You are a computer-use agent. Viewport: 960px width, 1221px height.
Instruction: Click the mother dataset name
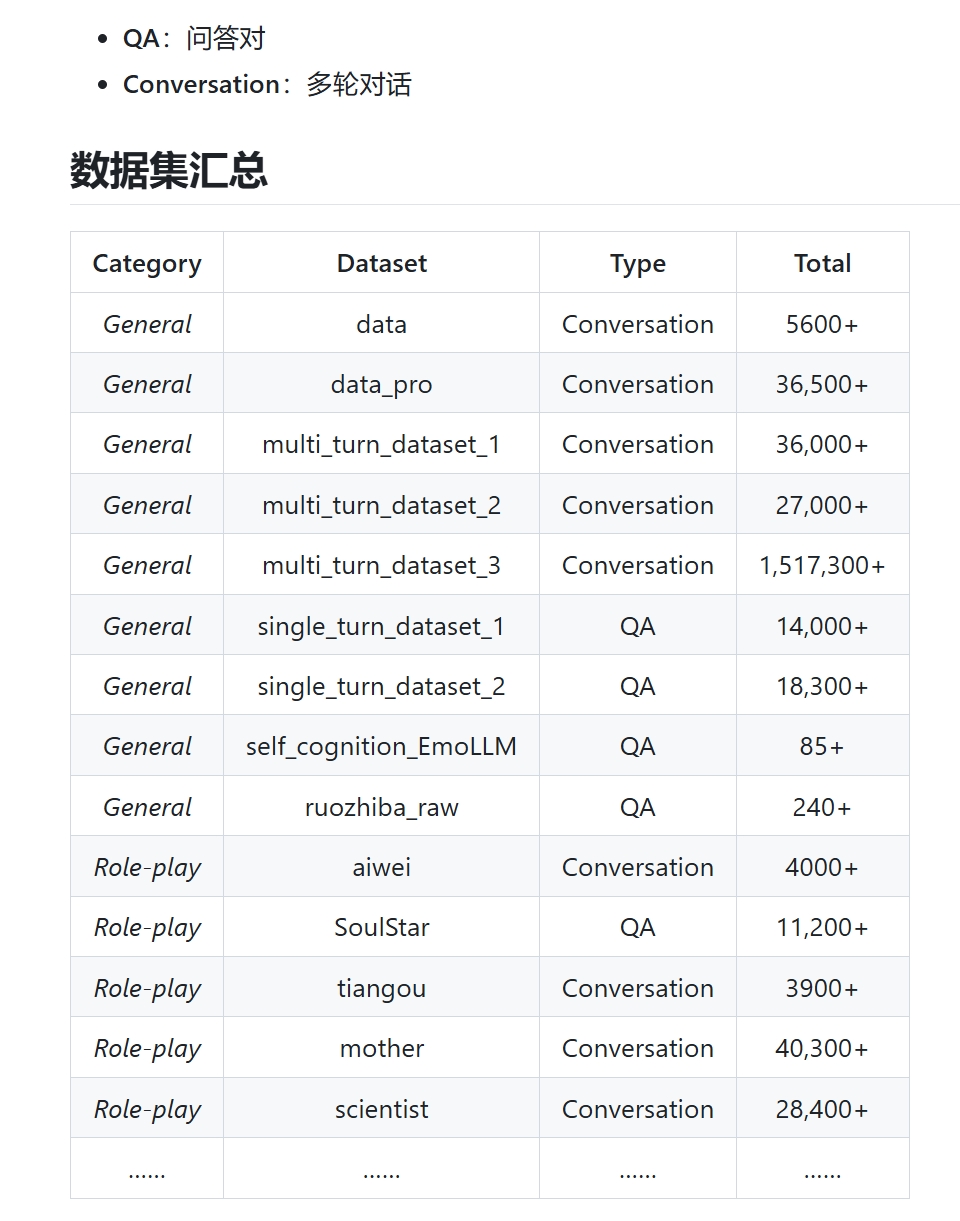(381, 1048)
